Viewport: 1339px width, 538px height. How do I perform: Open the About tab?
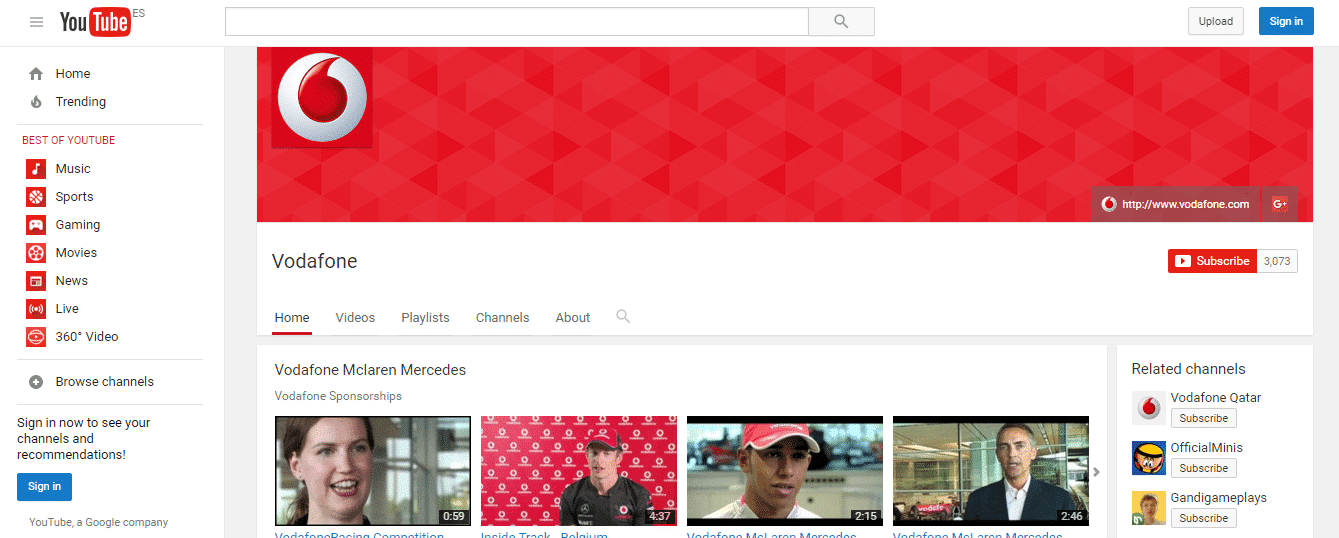pyautogui.click(x=573, y=318)
